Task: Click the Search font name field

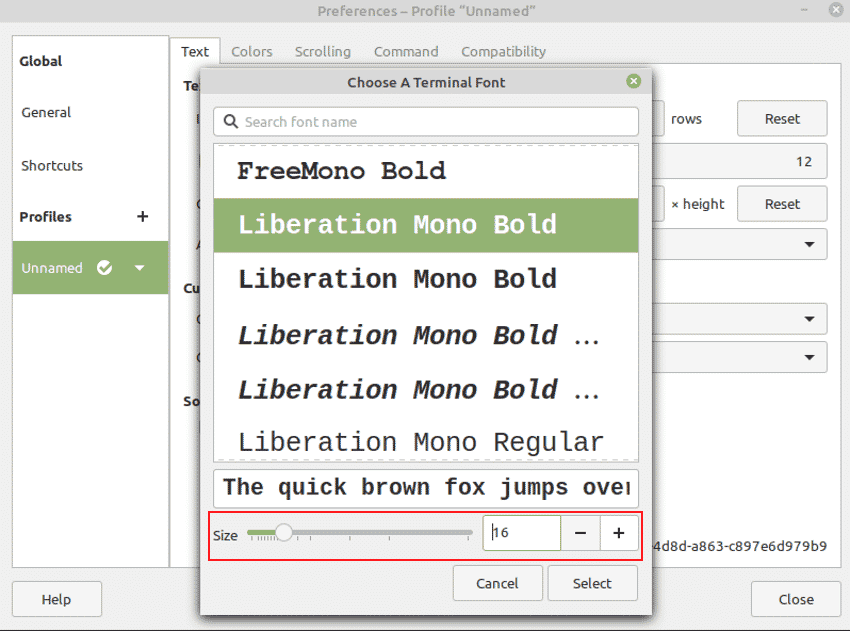Action: click(x=426, y=121)
